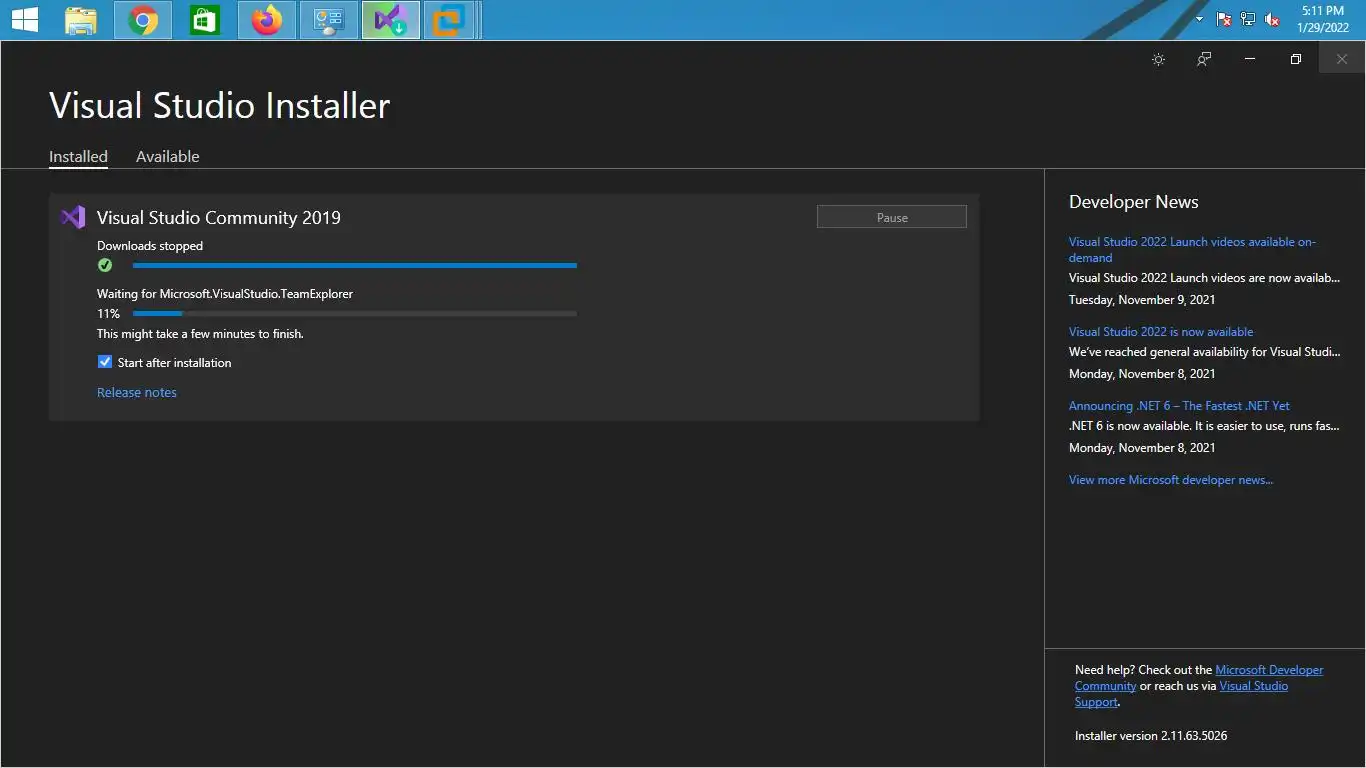This screenshot has height=768, width=1366.
Task: Click the 'Visual Studio Installer' heading
Action: point(220,106)
